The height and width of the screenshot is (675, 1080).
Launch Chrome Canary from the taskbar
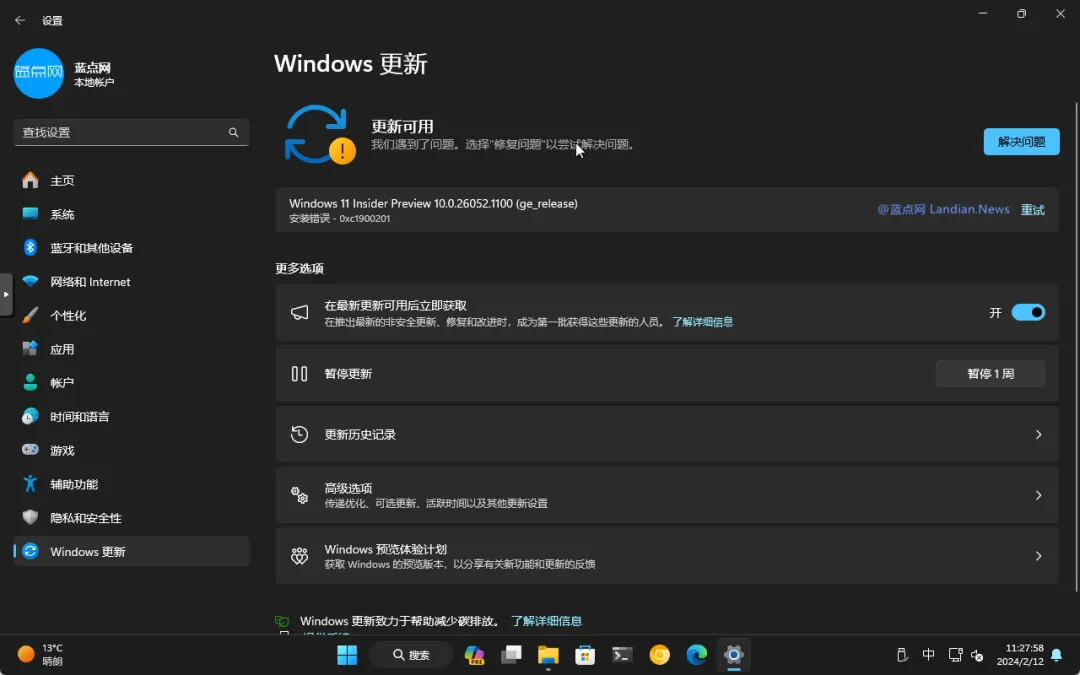click(659, 655)
